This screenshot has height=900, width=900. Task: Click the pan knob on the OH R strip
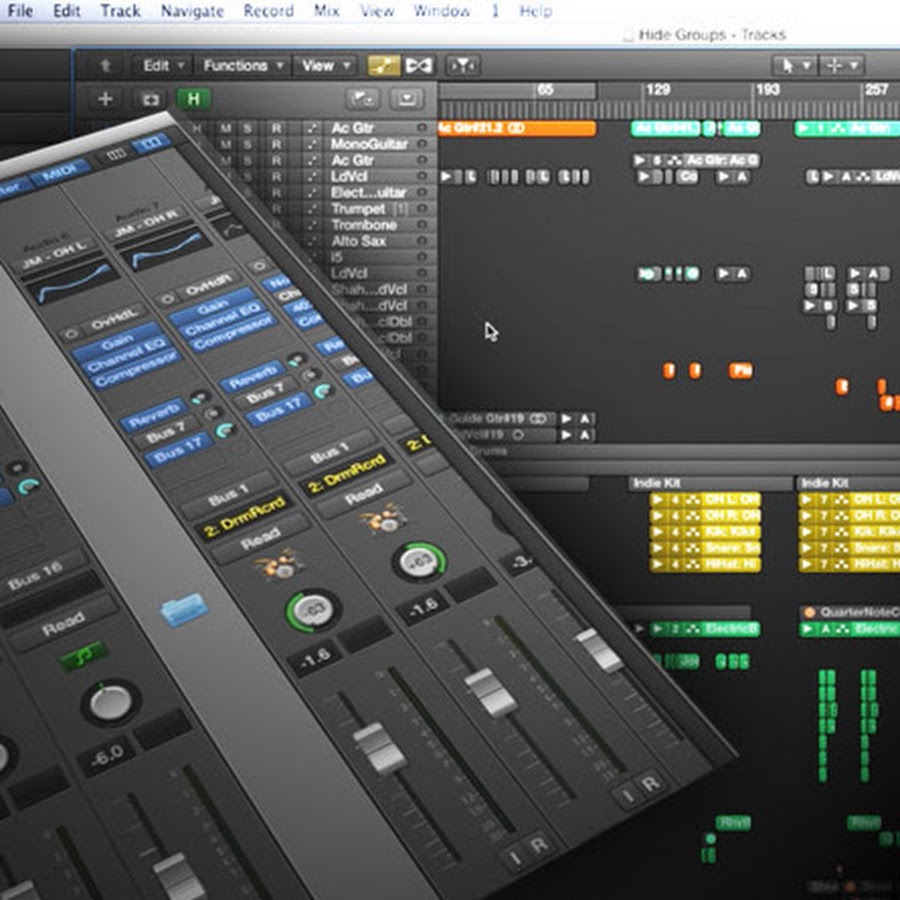419,563
